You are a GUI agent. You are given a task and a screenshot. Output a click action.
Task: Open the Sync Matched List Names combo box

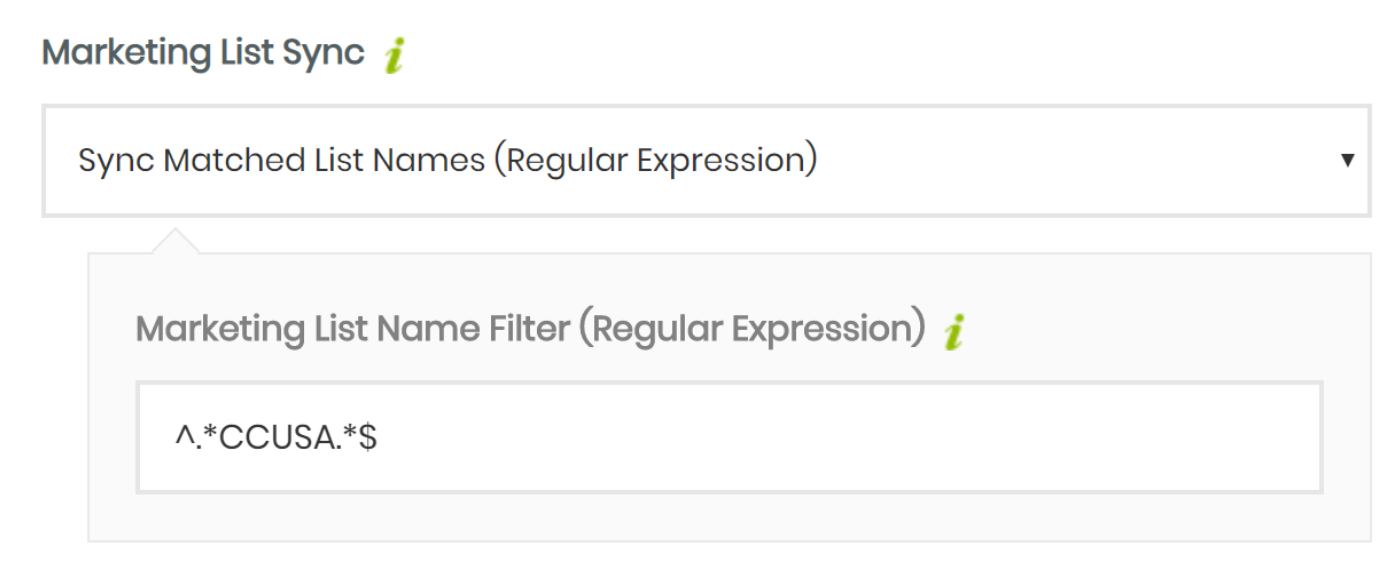706,160
